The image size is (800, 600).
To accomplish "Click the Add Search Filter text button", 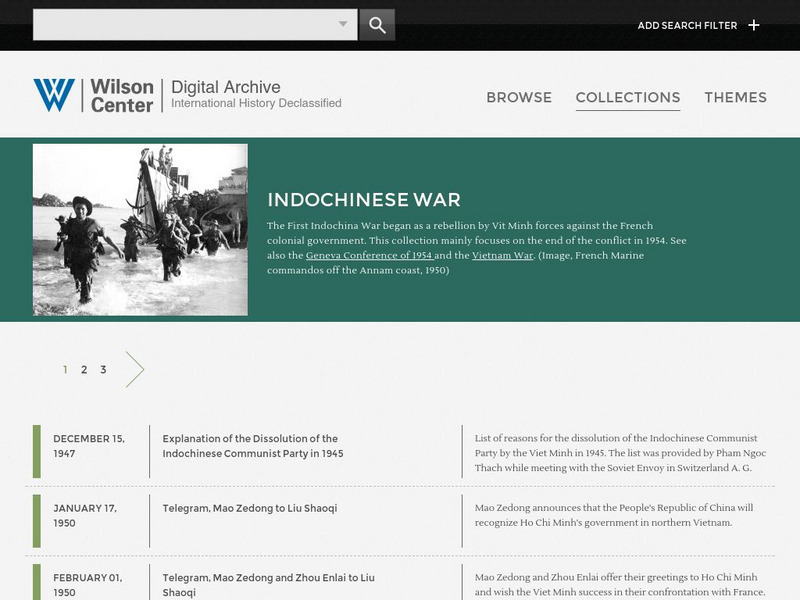I will point(687,25).
